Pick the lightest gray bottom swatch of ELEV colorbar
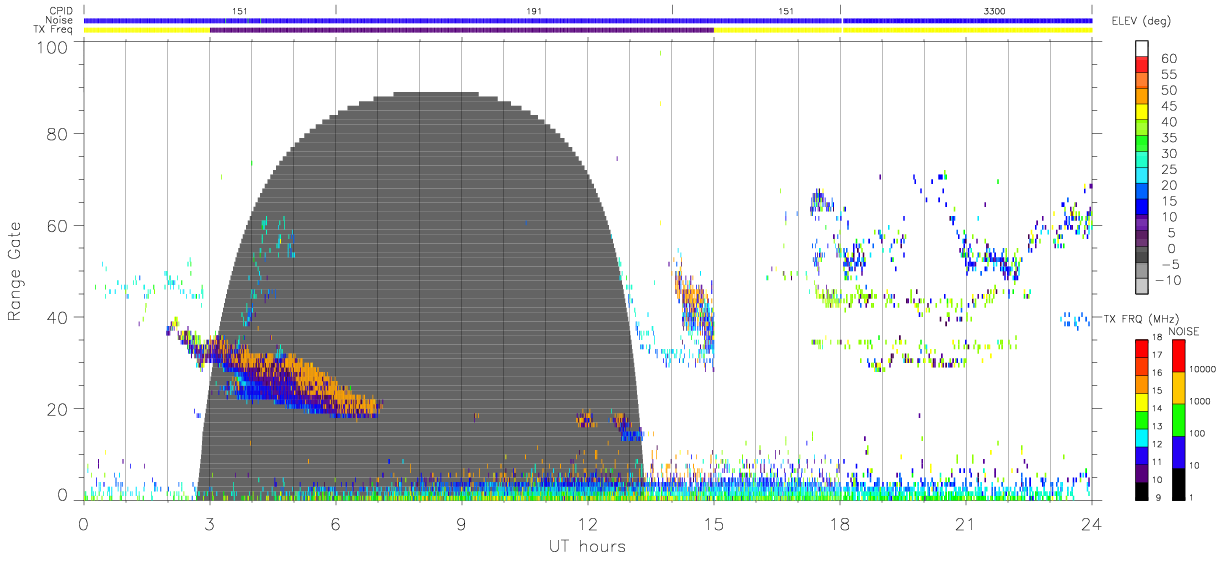The height and width of the screenshot is (567, 1228). point(1142,288)
